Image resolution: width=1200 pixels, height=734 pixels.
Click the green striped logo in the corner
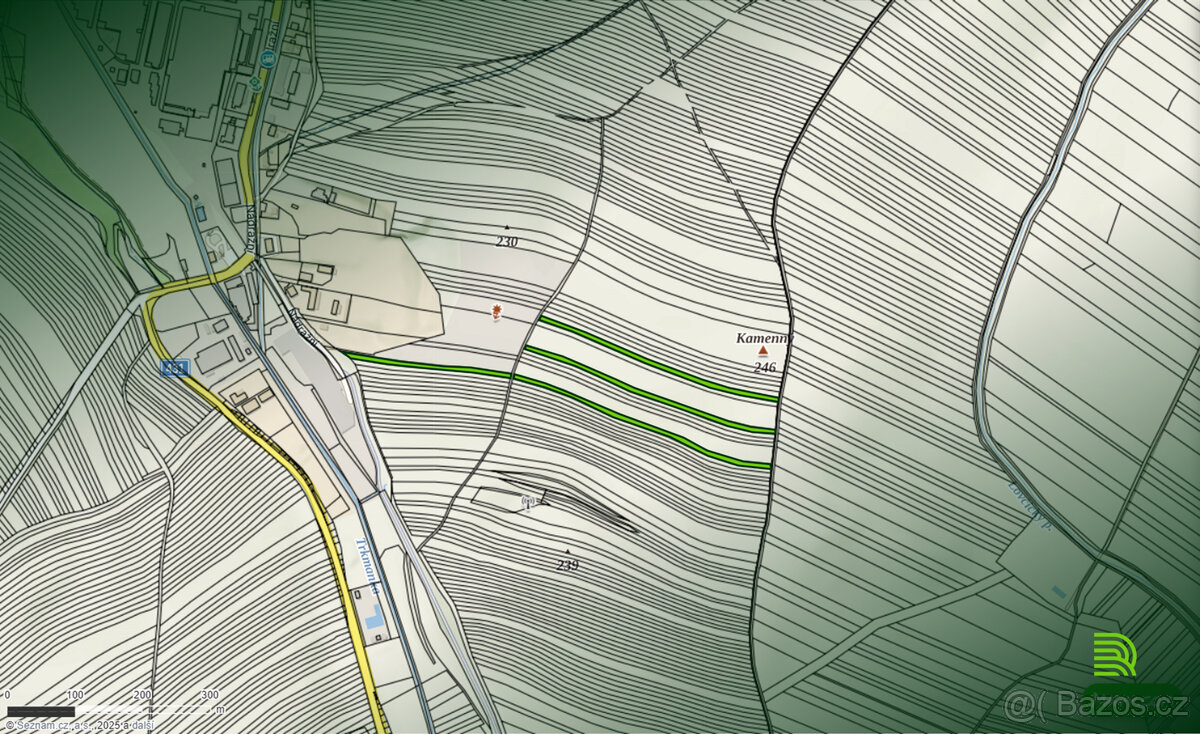1114,655
